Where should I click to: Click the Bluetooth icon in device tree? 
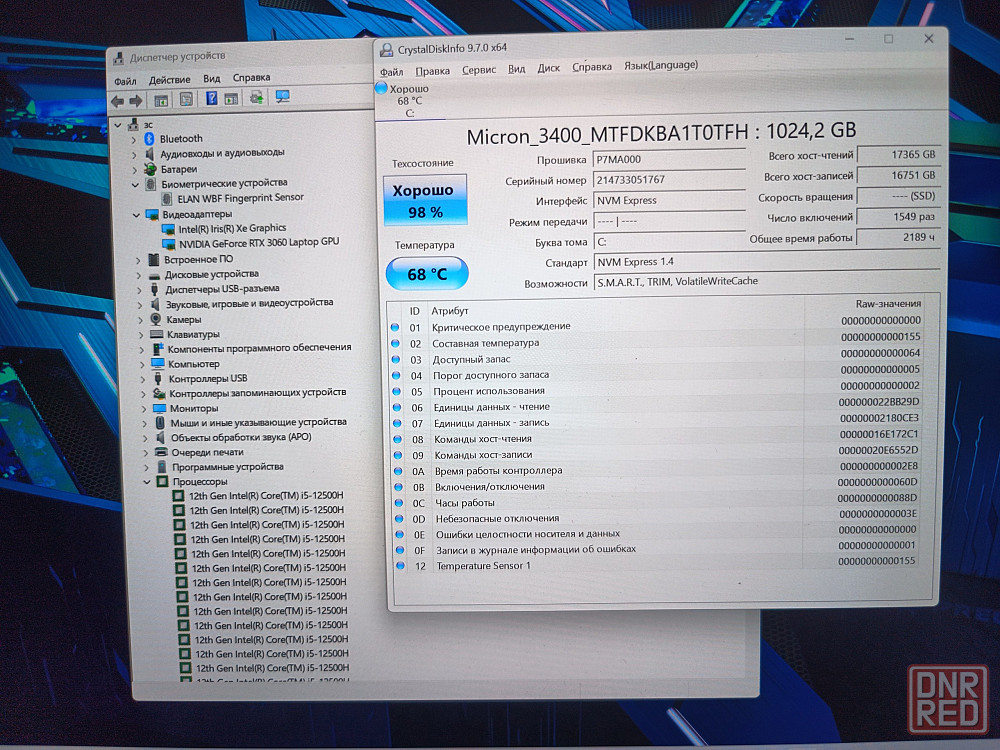149,138
